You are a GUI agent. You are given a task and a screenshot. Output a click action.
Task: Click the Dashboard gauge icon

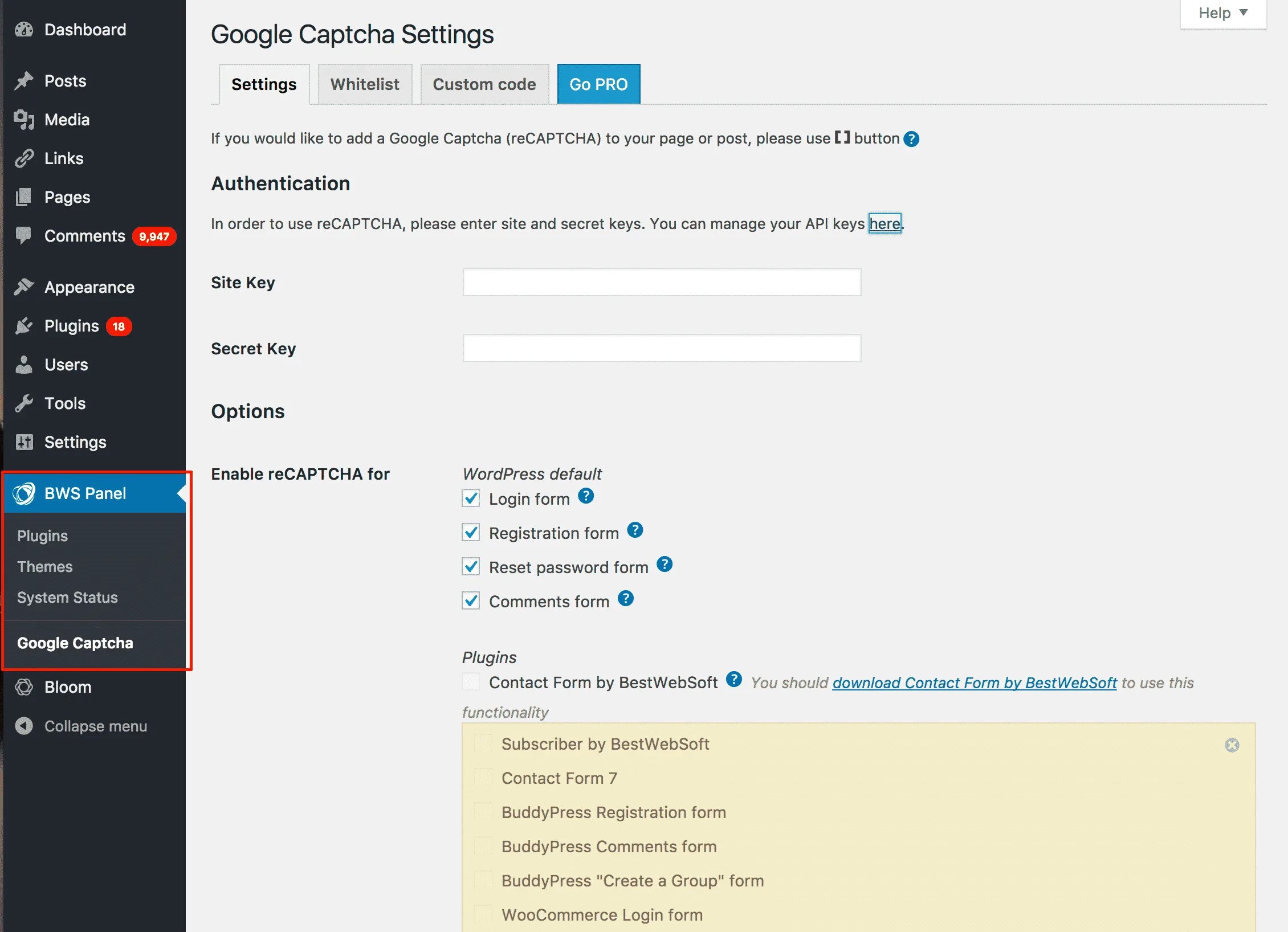click(x=24, y=30)
